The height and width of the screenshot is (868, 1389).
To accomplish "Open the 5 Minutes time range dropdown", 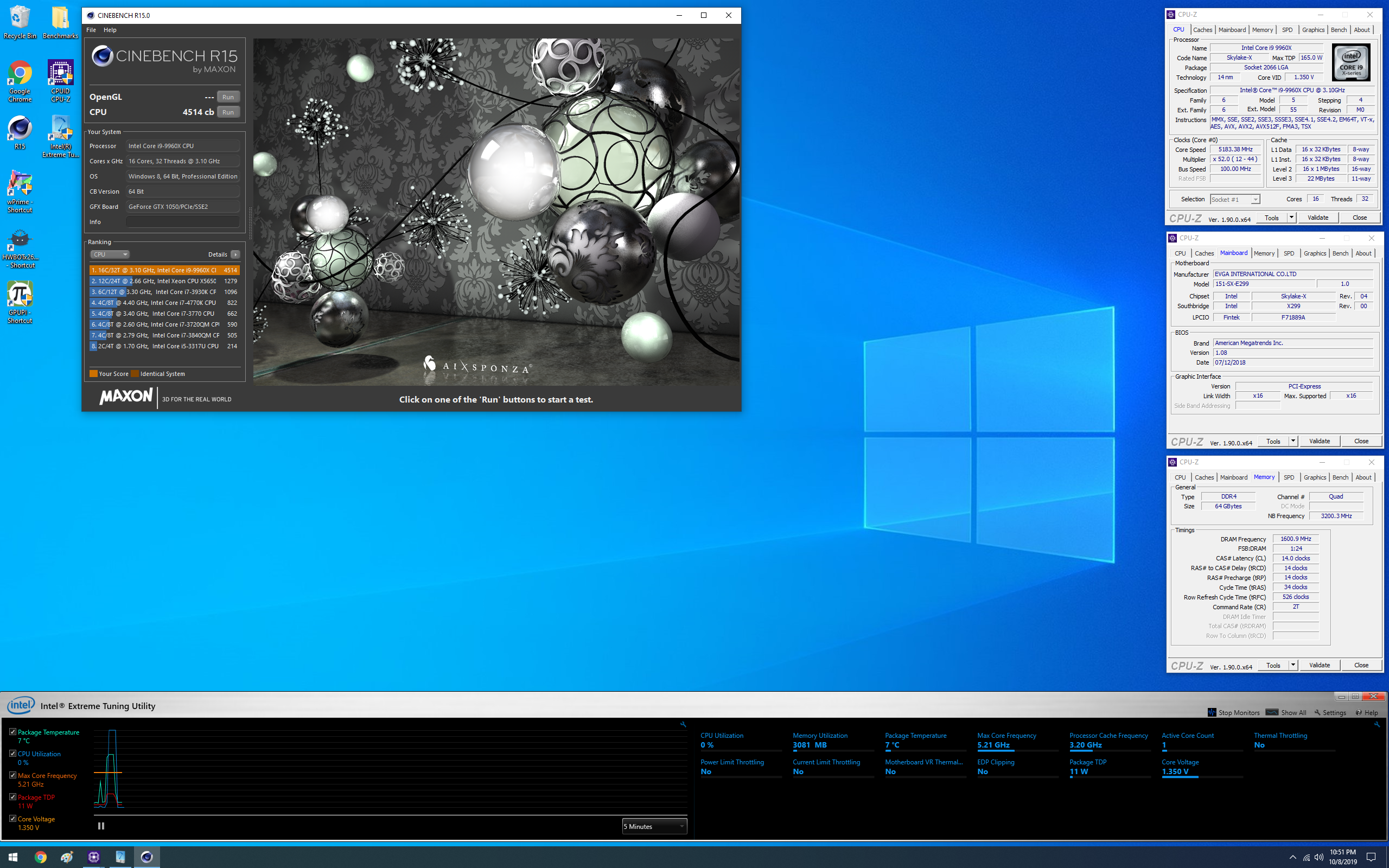I will tap(654, 827).
